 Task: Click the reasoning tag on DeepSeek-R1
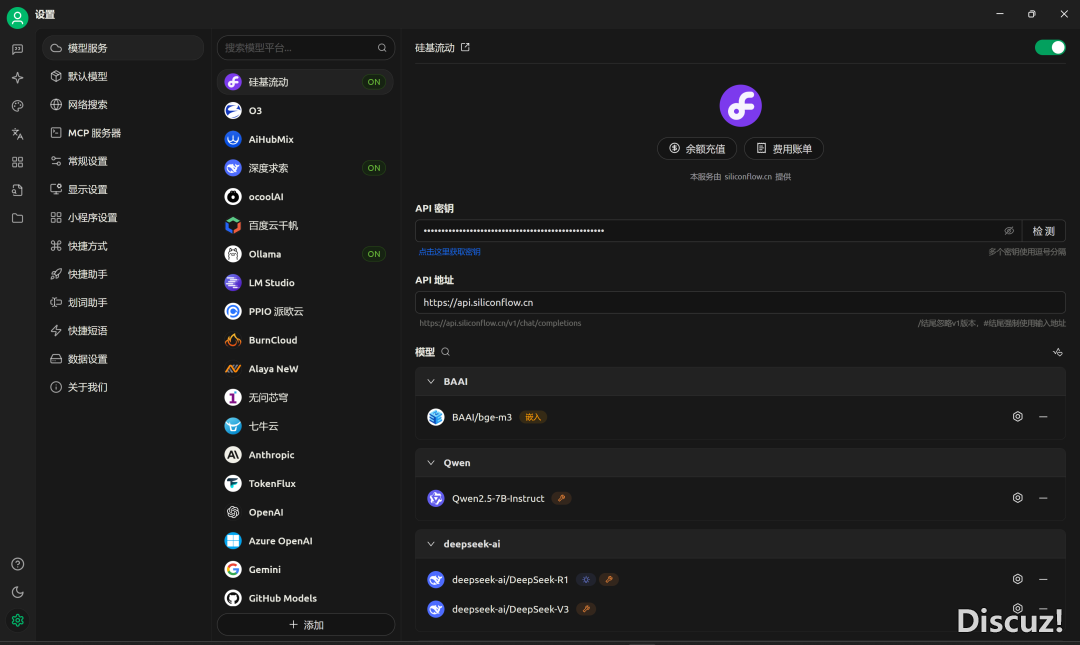pyautogui.click(x=586, y=580)
